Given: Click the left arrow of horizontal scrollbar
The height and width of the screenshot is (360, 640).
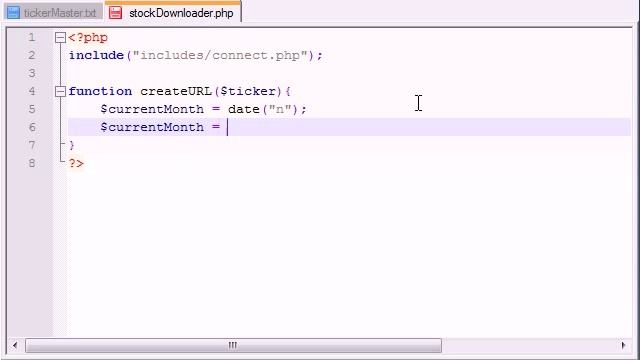Looking at the screenshot, I should point(15,345).
